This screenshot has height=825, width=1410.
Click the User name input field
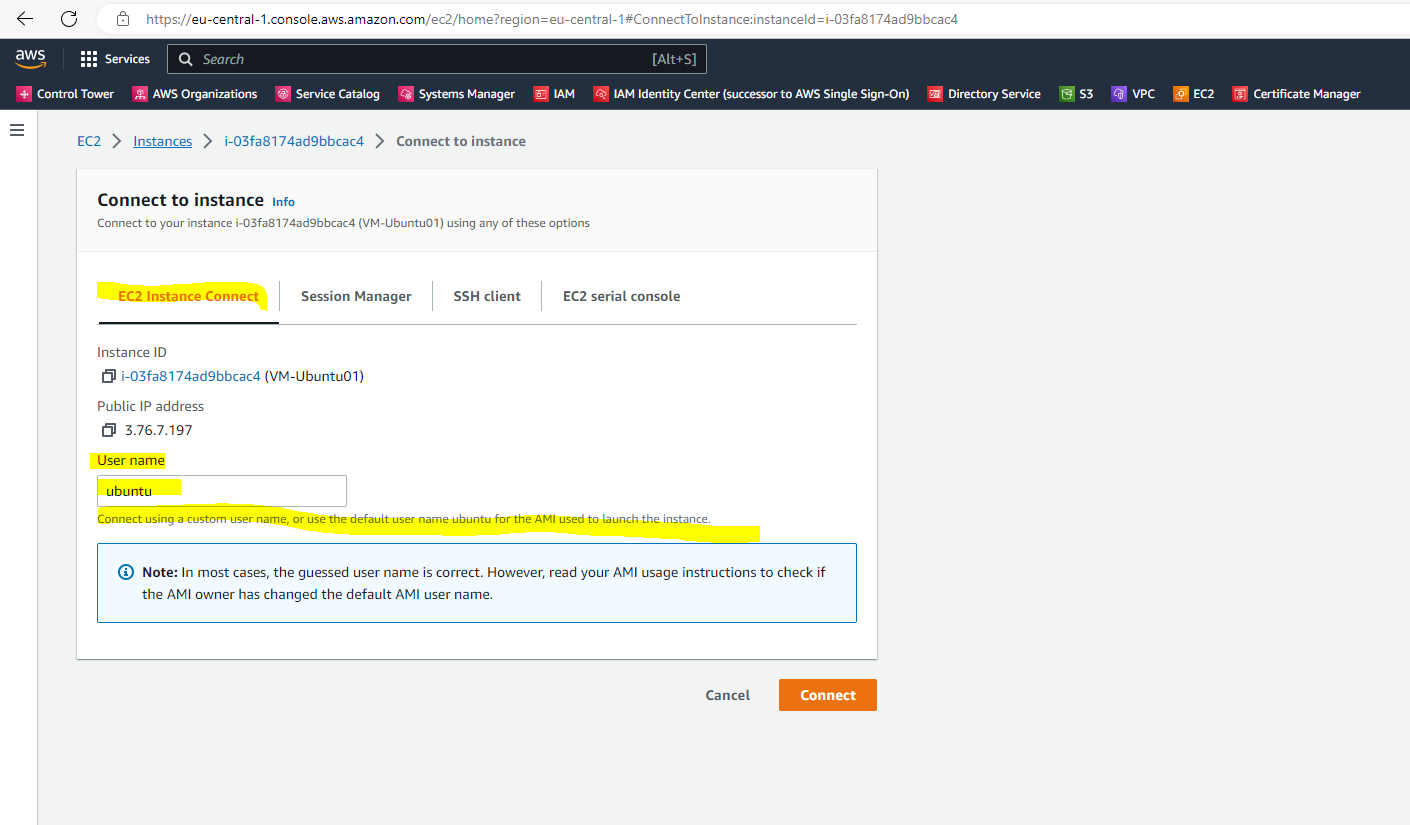[x=221, y=490]
